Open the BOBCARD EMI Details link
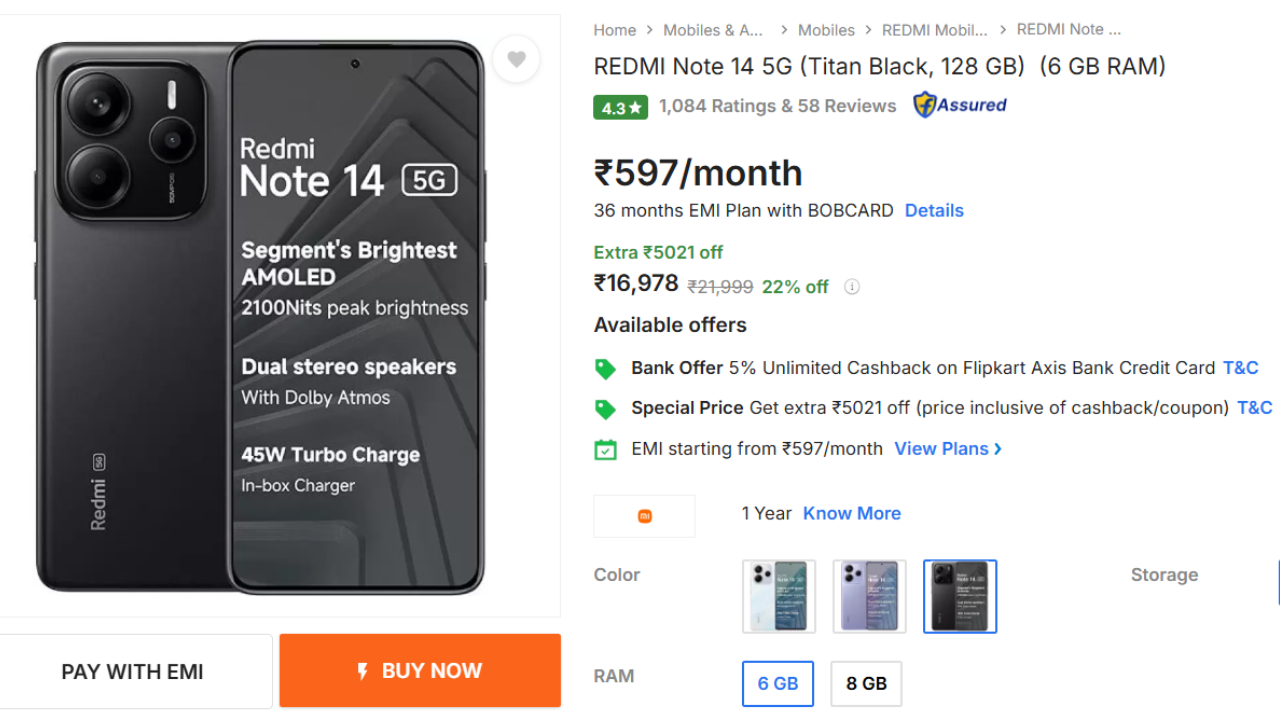This screenshot has width=1280, height=720. coord(933,210)
